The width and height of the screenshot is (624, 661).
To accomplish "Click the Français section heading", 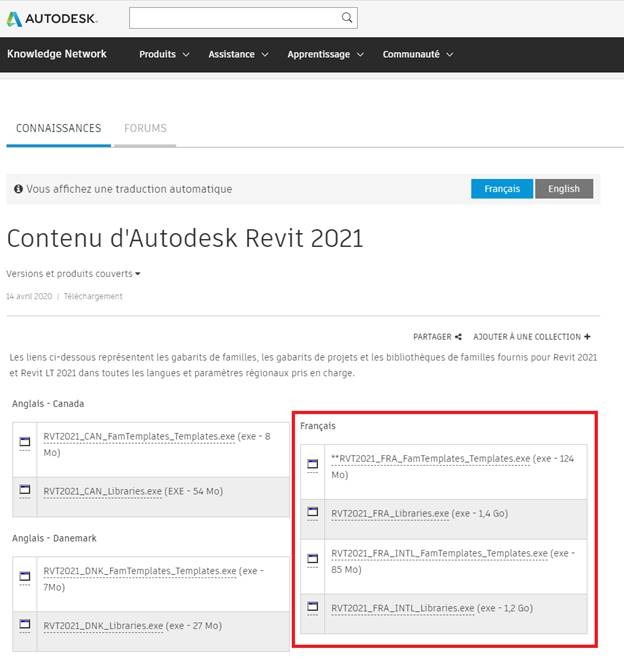I will [318, 426].
